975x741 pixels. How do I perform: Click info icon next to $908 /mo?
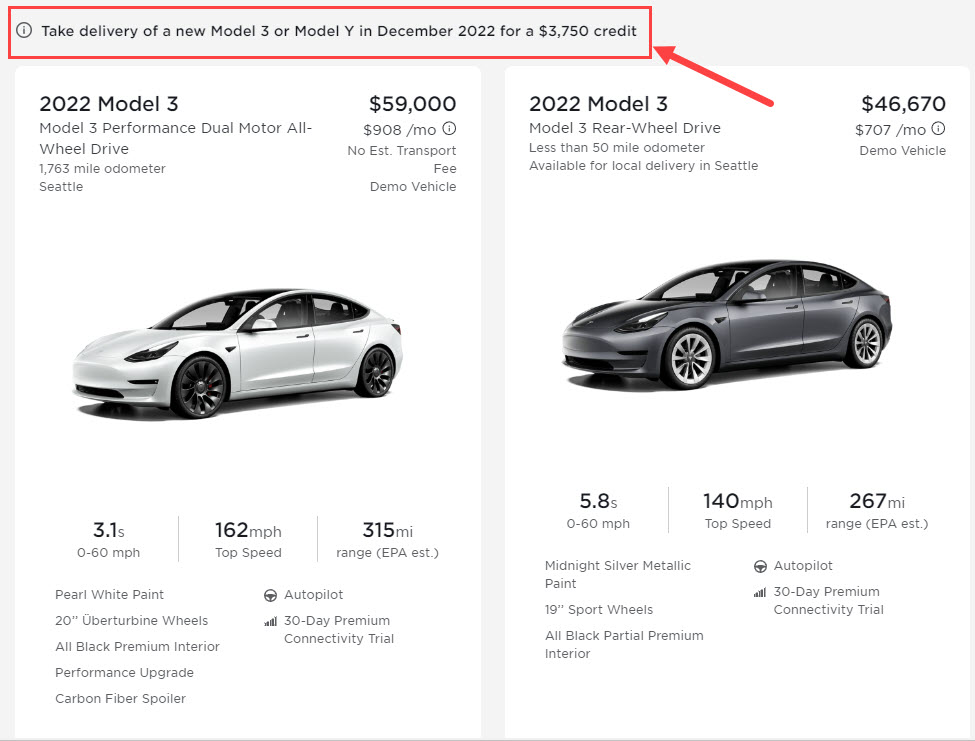[449, 128]
